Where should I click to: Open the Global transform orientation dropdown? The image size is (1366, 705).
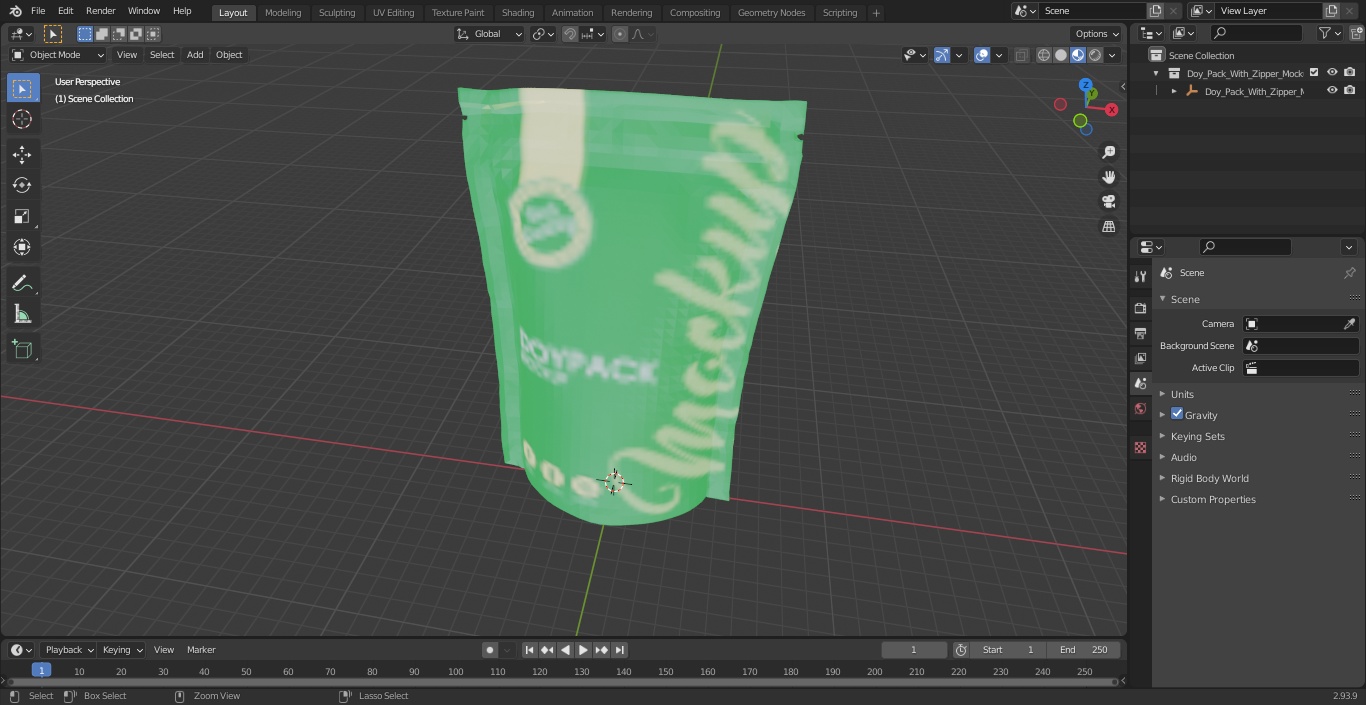(490, 34)
